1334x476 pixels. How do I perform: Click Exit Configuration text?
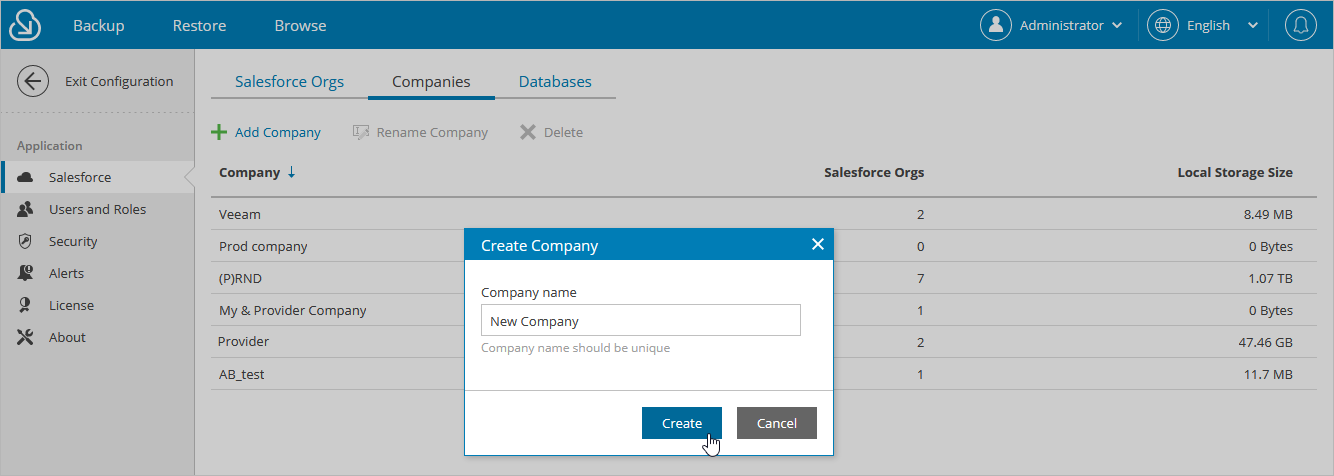pyautogui.click(x=119, y=82)
